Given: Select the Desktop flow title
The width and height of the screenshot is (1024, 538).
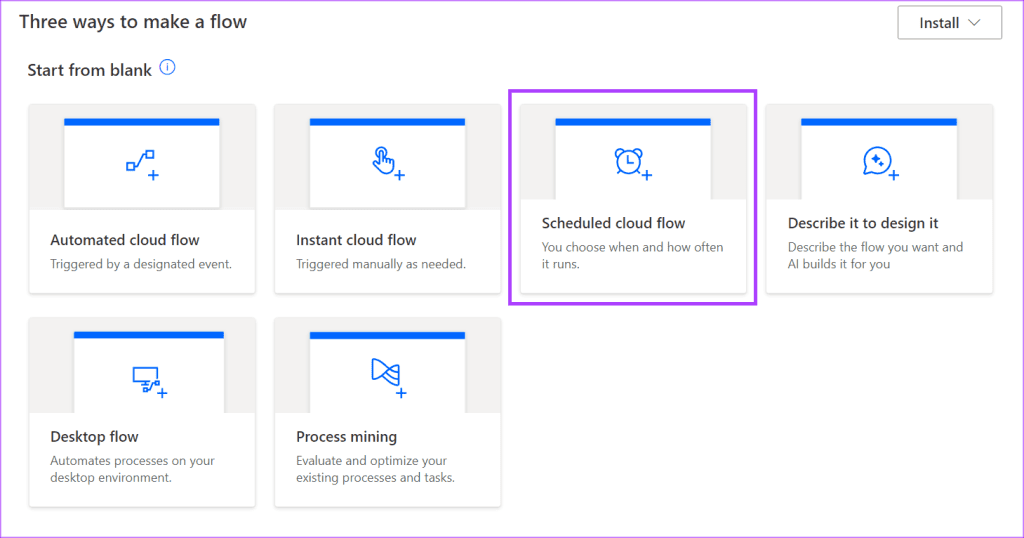Looking at the screenshot, I should click(x=94, y=437).
